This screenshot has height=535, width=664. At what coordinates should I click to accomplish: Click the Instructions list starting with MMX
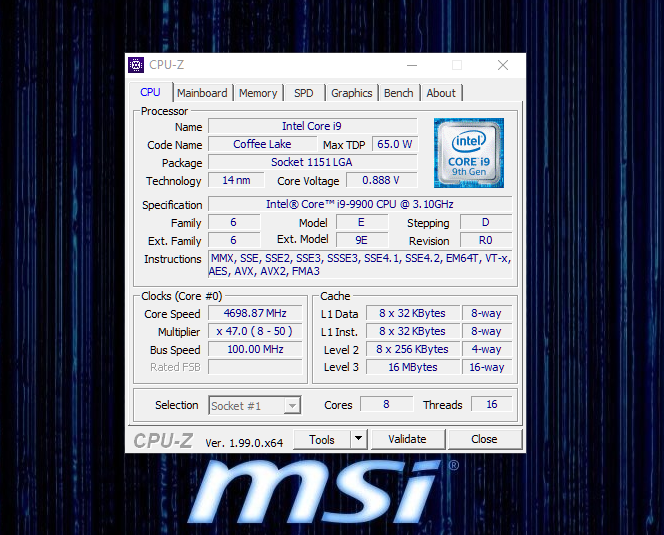tap(360, 264)
